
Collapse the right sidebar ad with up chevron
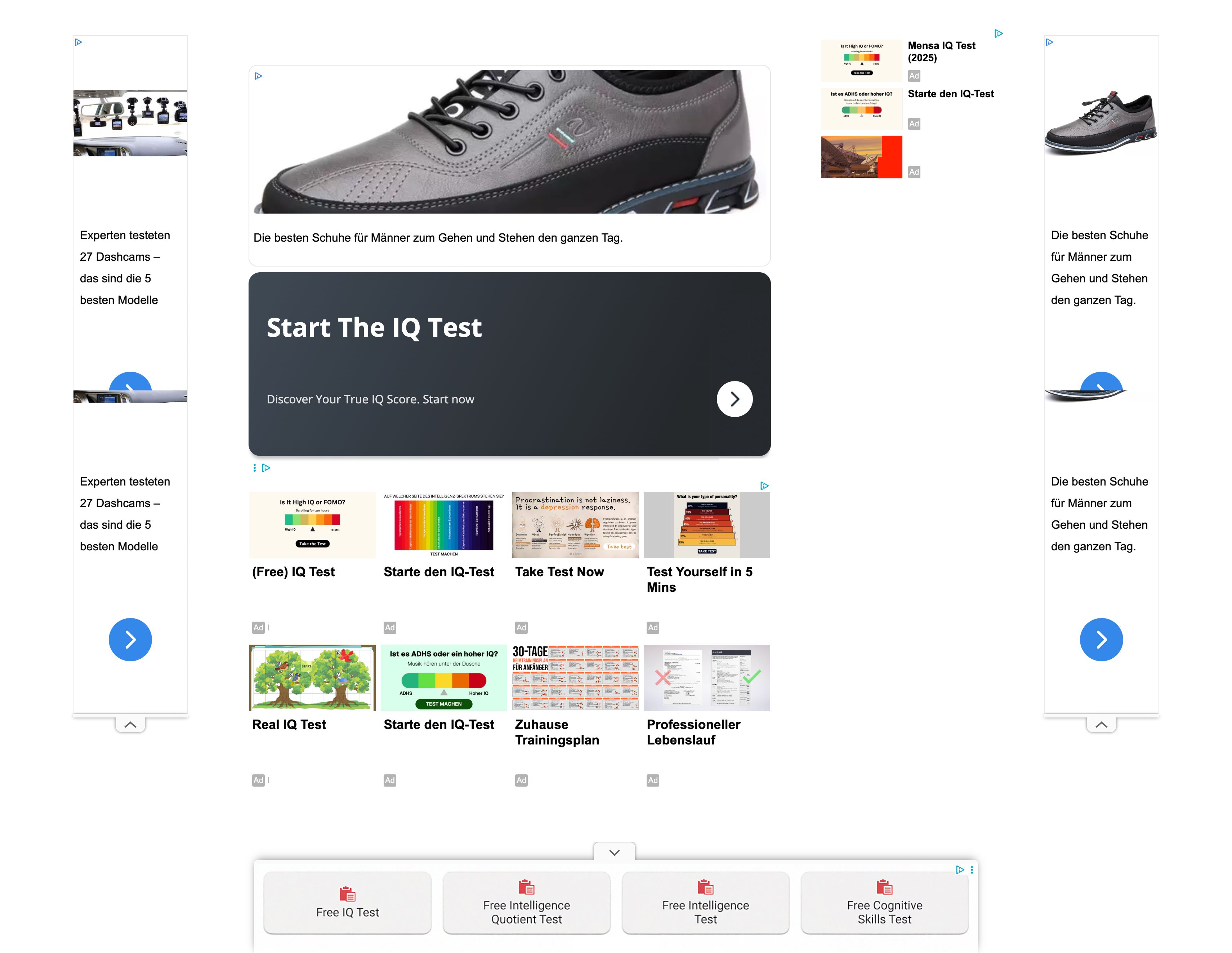point(1101,725)
